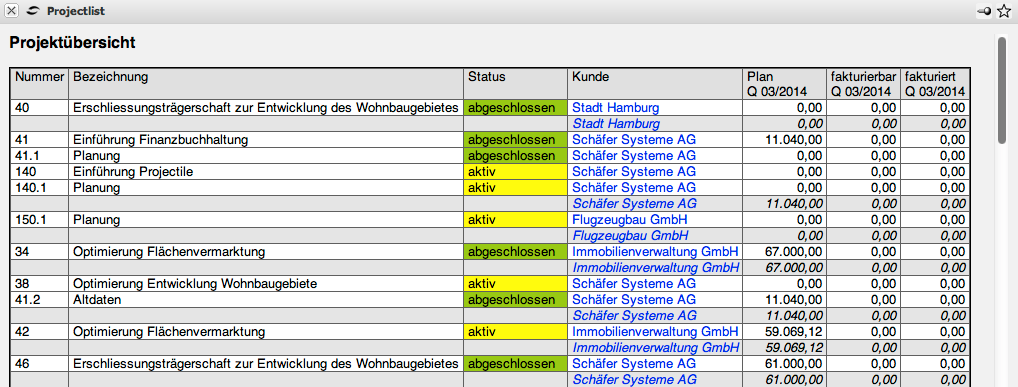Open Stadt Hamburg customer link in row 40
The image size is (1018, 387).
(x=615, y=108)
